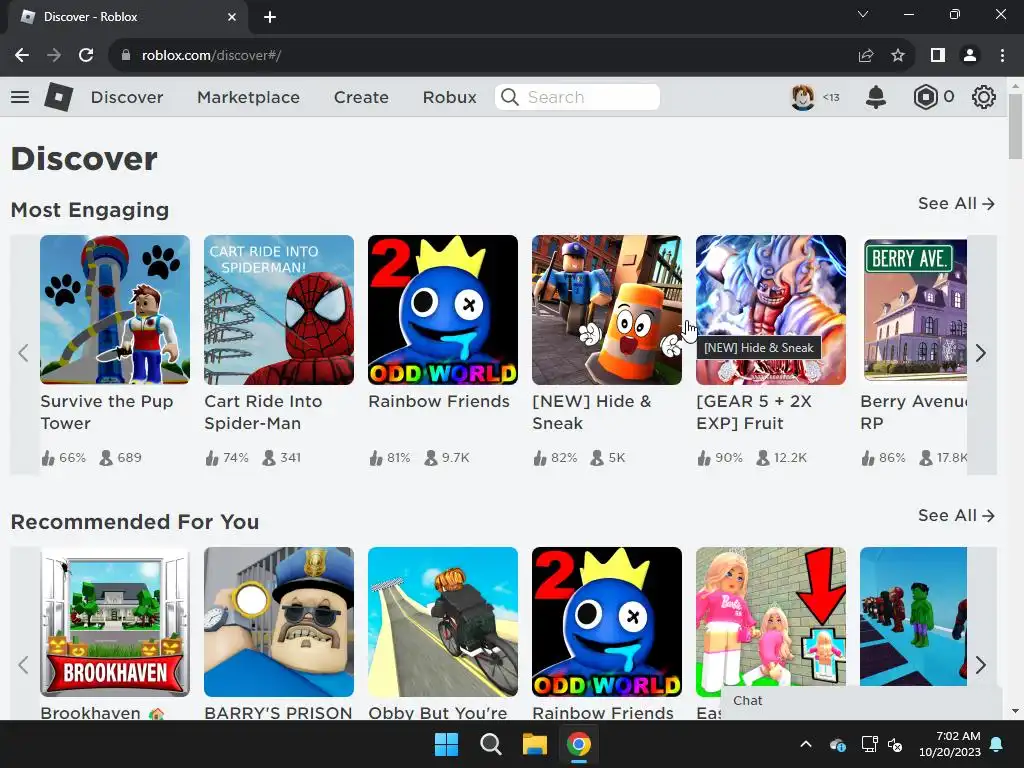The image size is (1024, 768).
Task: Close the Discover - Roblox tab
Action: pyautogui.click(x=232, y=17)
